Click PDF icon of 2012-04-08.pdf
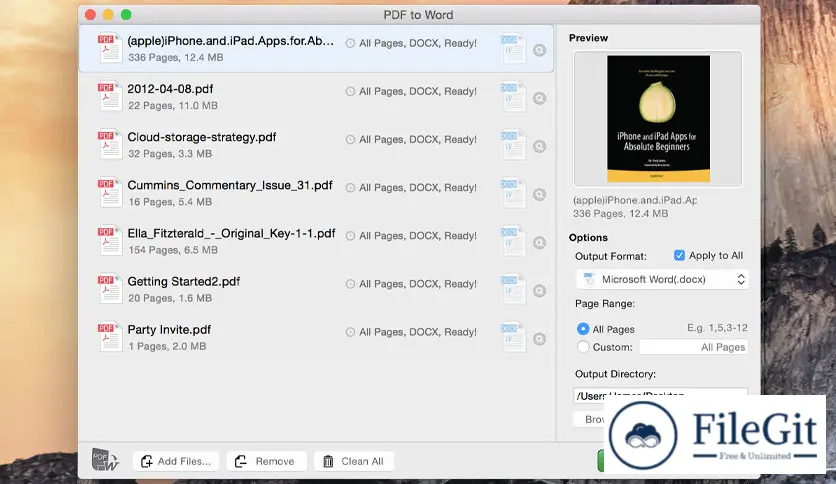This screenshot has height=484, width=836. pos(110,96)
